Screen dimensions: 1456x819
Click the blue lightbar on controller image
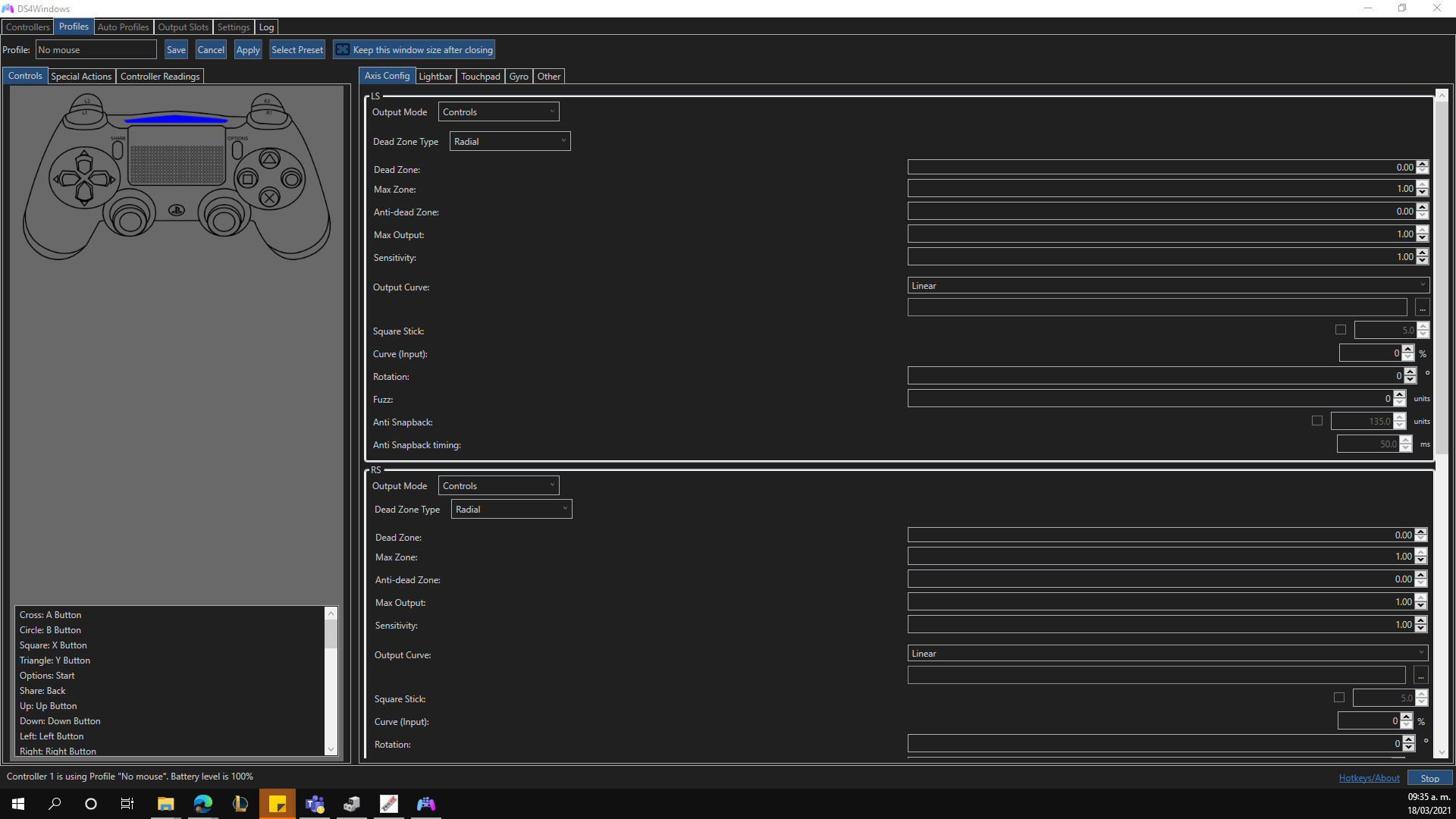click(x=176, y=119)
